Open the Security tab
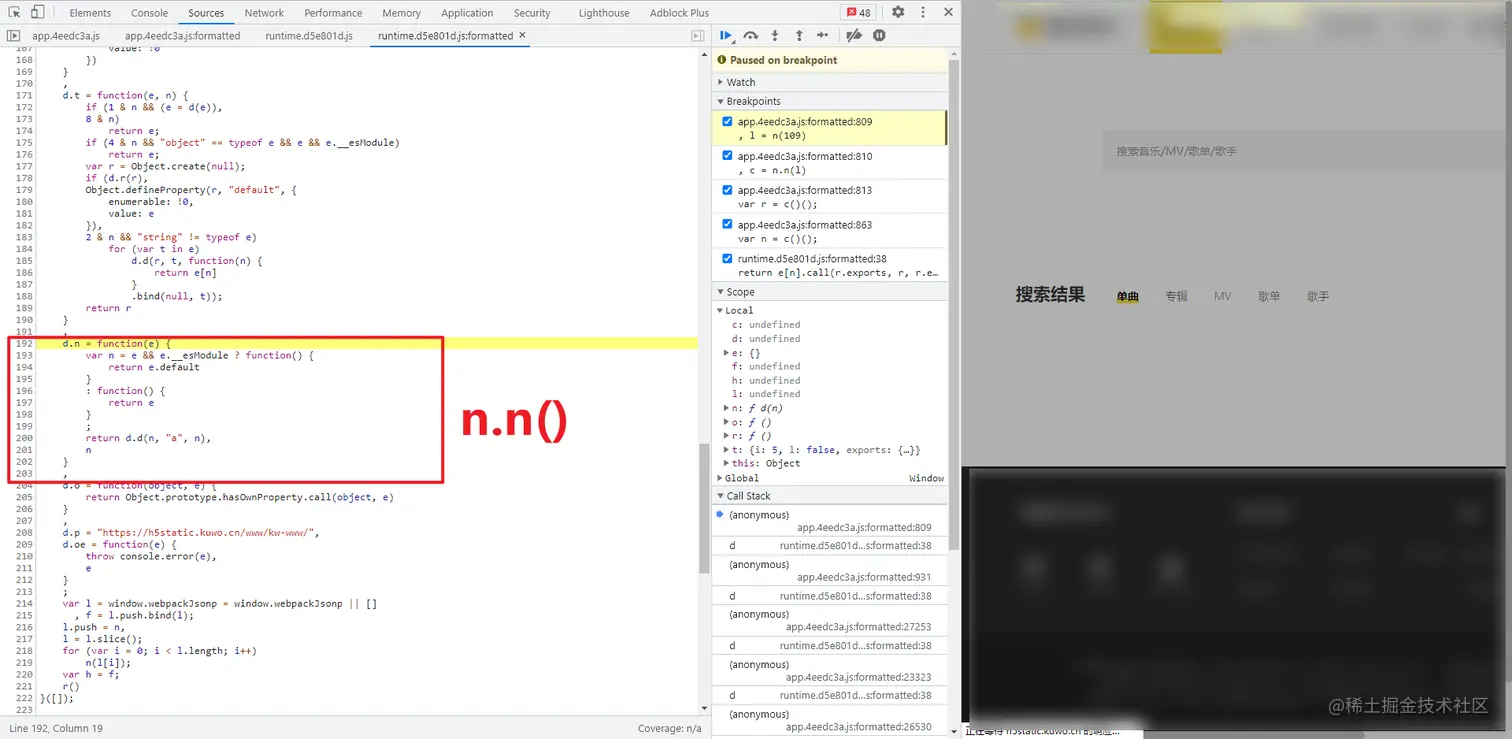Image resolution: width=1512 pixels, height=739 pixels. (x=532, y=13)
